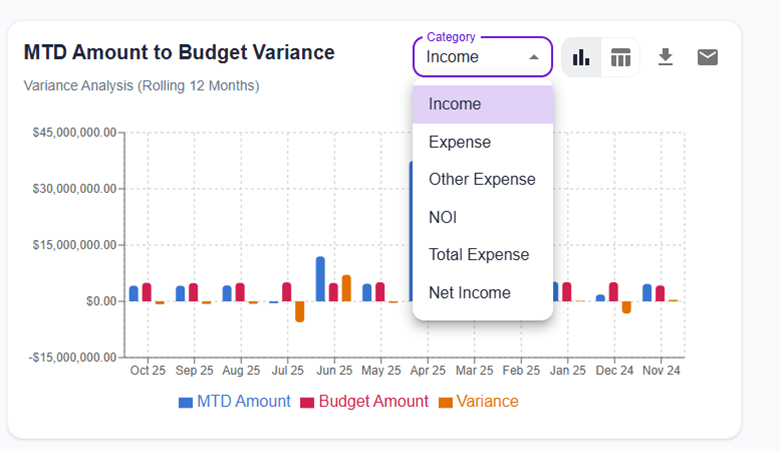Viewport: 780px width, 451px height.
Task: Click the orange Dec 24 variance bar
Action: click(x=626, y=307)
